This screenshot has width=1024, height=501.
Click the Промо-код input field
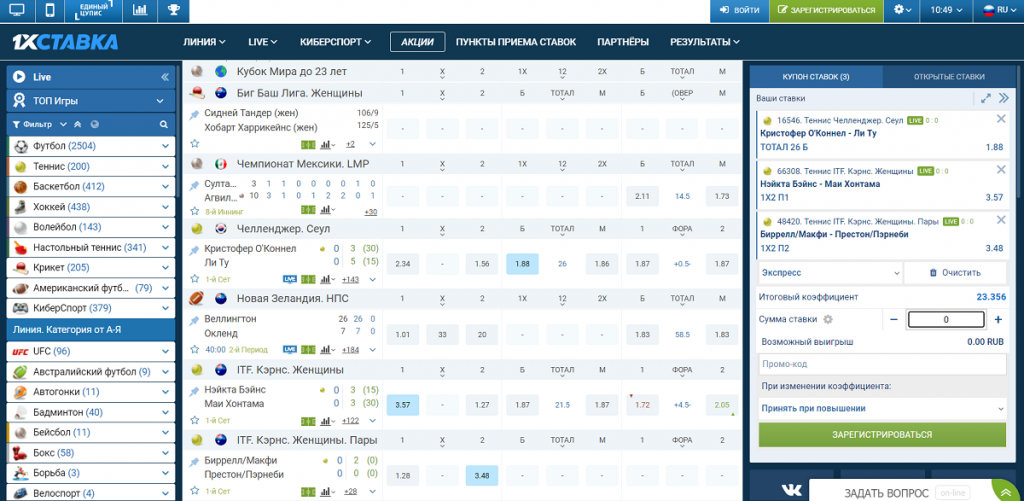[x=881, y=364]
